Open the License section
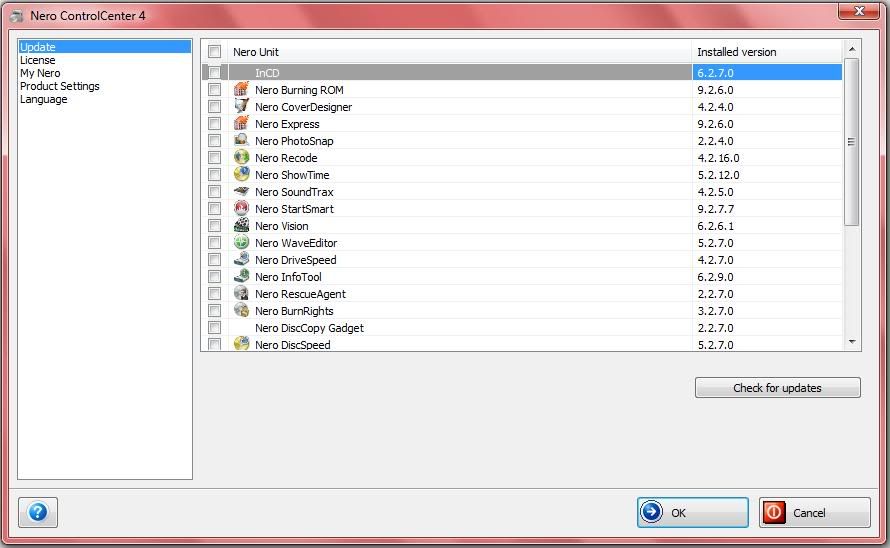 click(x=37, y=60)
